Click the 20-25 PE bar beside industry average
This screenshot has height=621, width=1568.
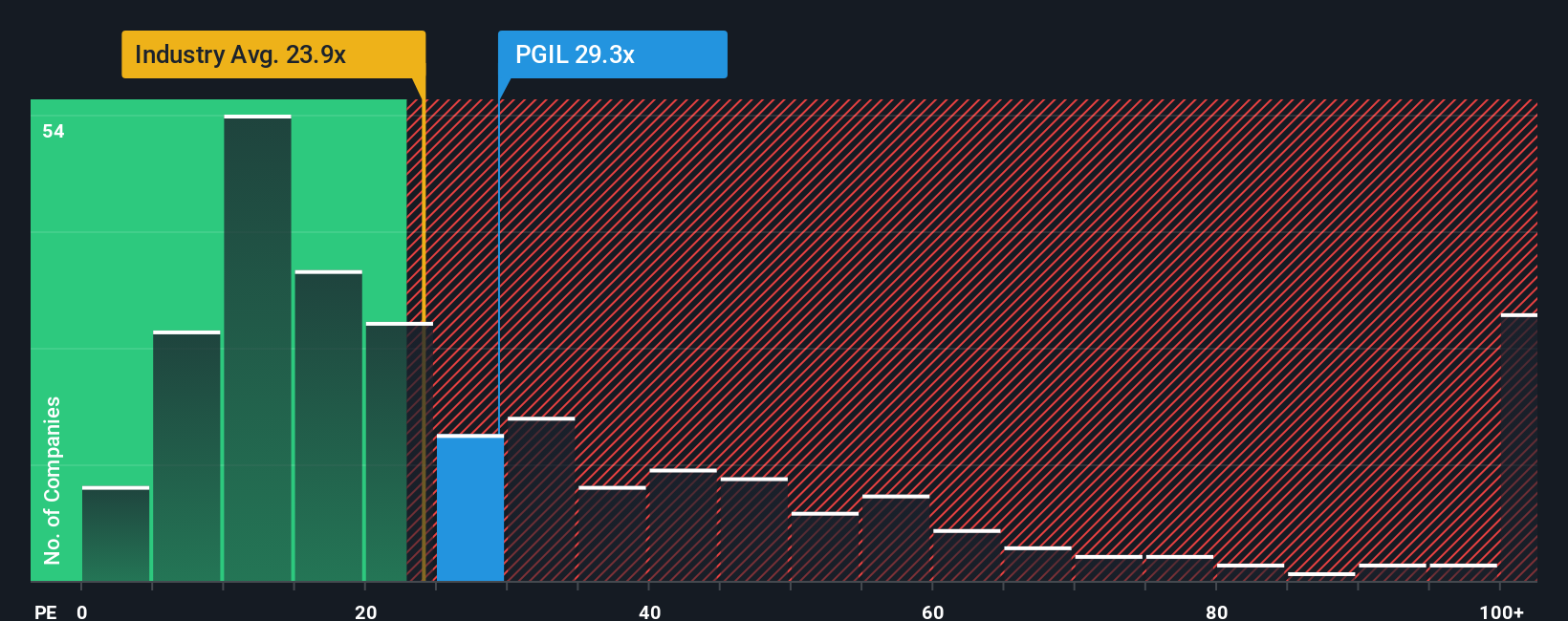point(399,452)
